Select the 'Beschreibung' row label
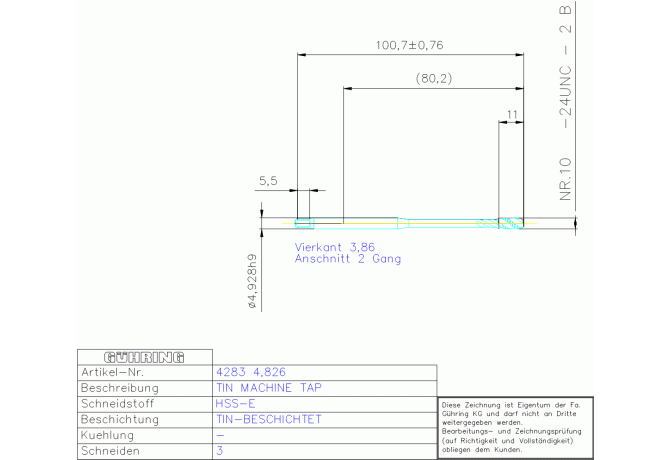Screen dimensions: 670x460 (122, 387)
